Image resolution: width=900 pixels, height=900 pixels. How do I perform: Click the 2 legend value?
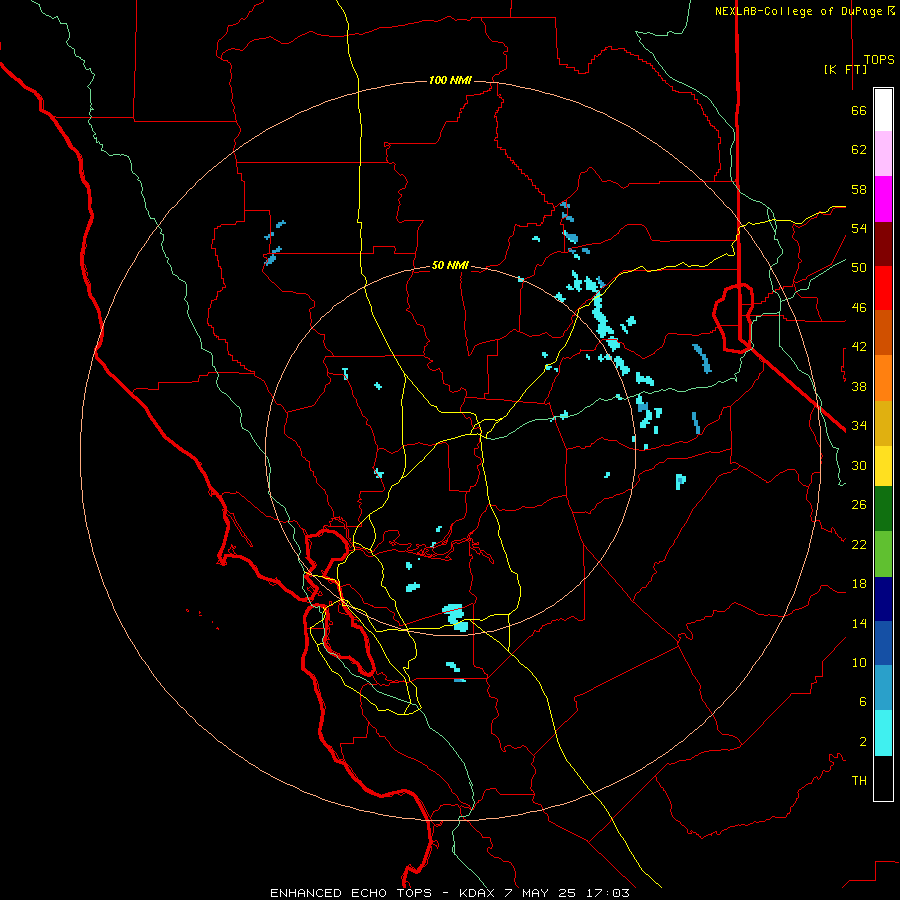[863, 742]
